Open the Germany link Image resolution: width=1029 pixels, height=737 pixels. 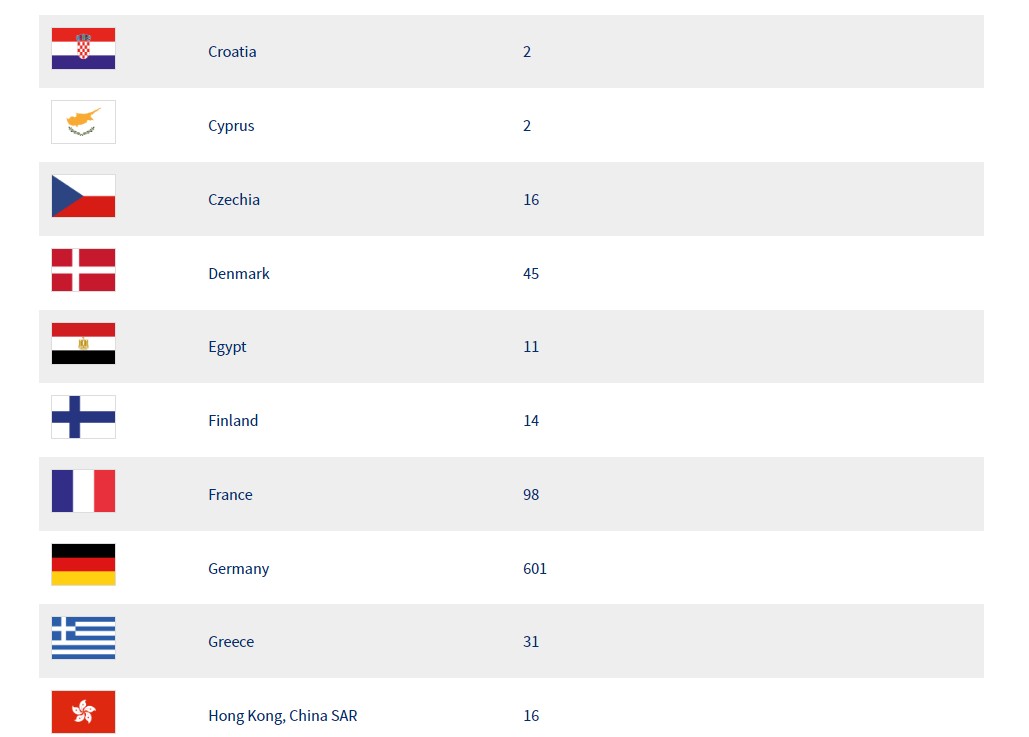[x=239, y=569]
